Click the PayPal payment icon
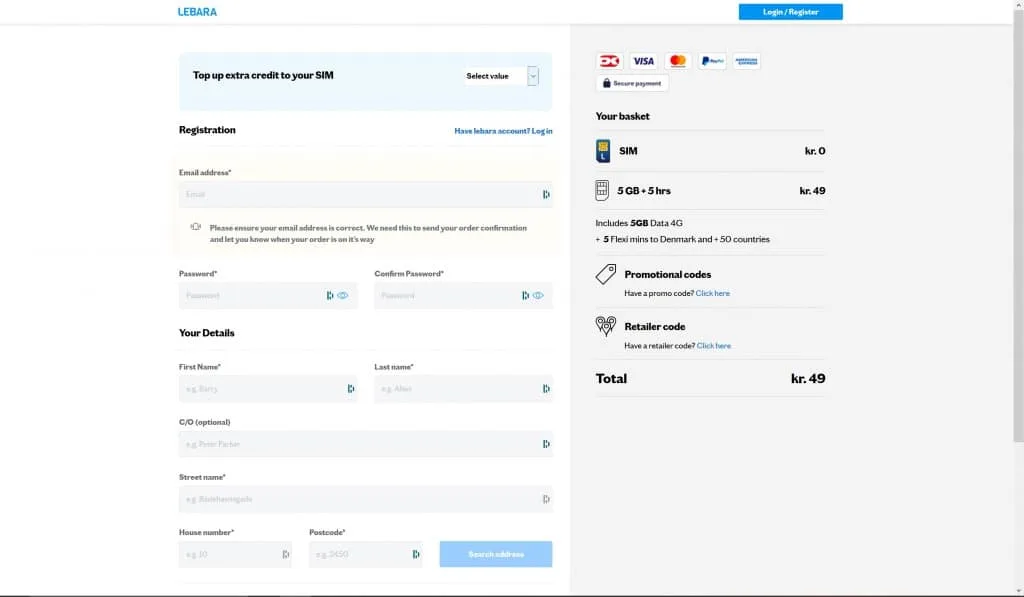Image resolution: width=1024 pixels, height=597 pixels. coord(712,61)
